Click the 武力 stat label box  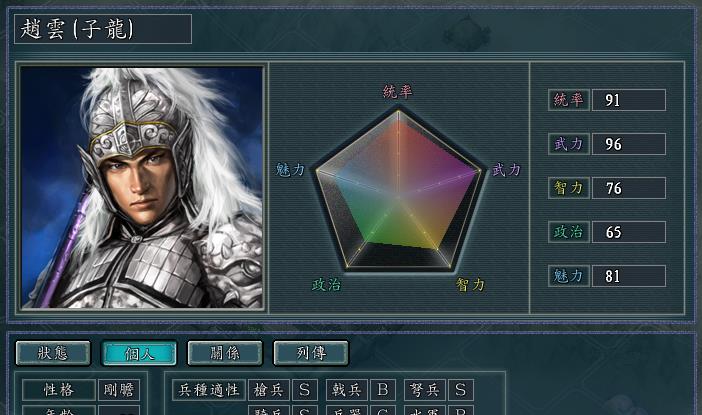(x=569, y=144)
